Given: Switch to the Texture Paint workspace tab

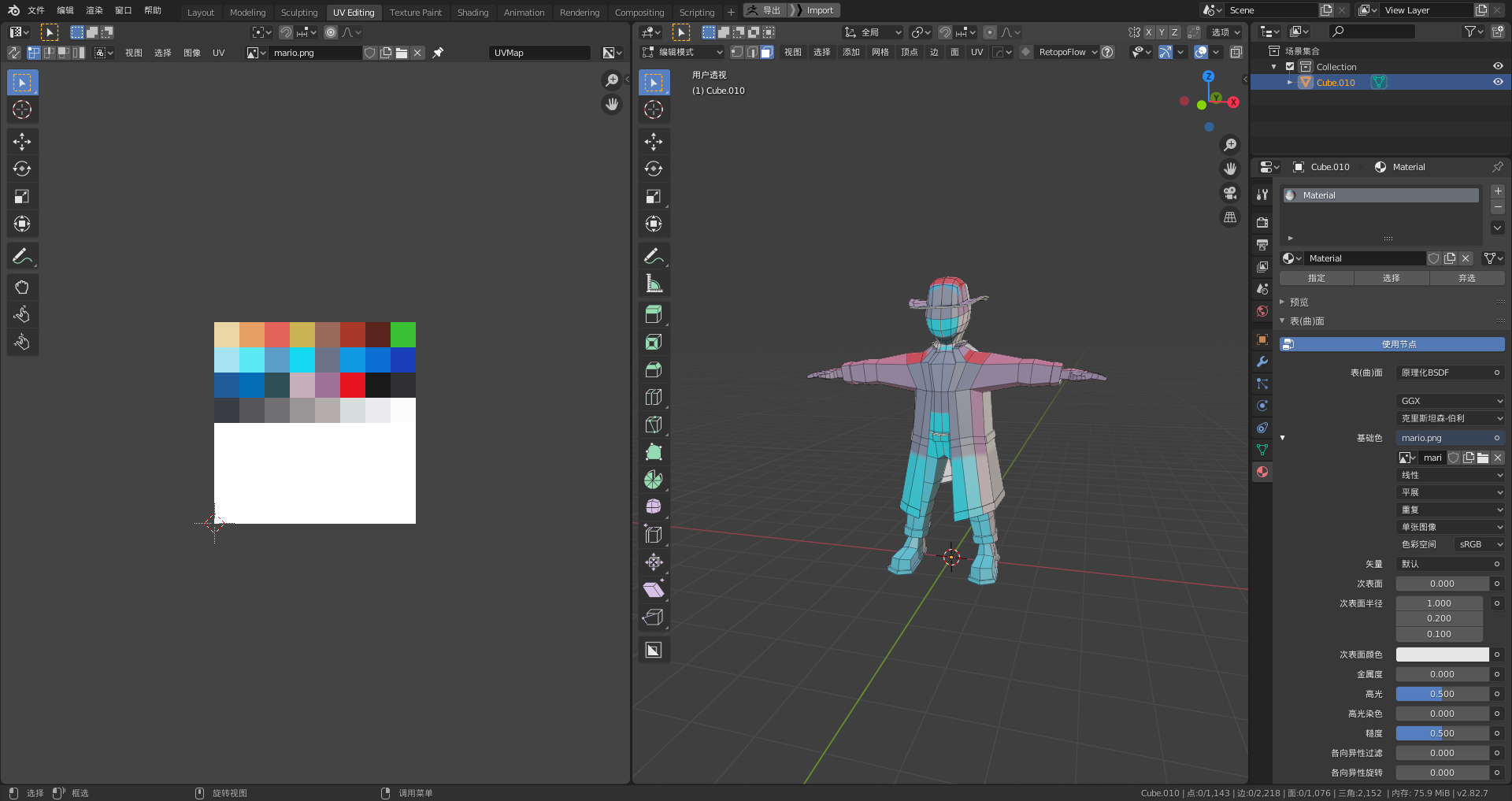Looking at the screenshot, I should (x=416, y=13).
